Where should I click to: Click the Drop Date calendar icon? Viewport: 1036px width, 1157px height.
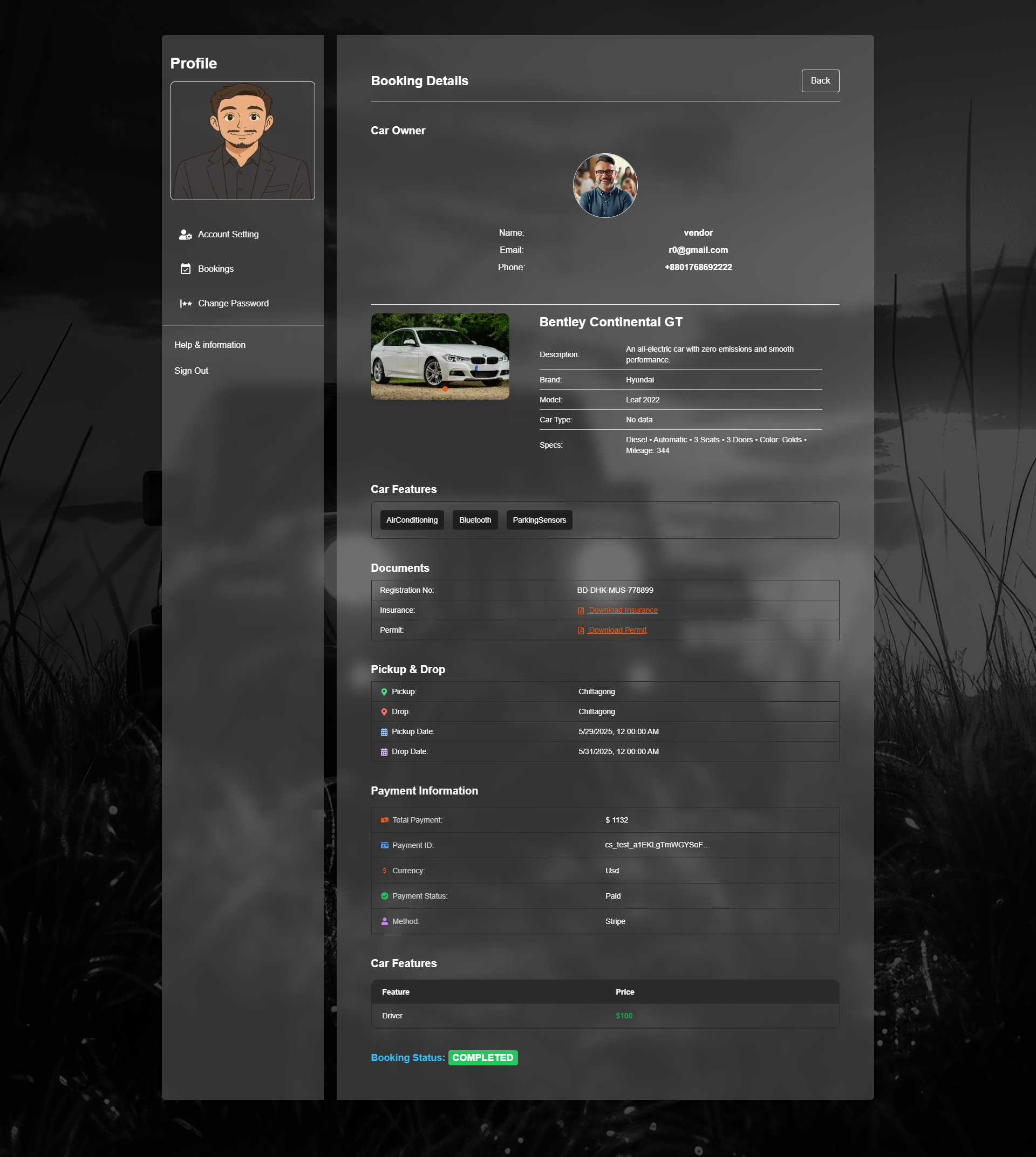384,752
